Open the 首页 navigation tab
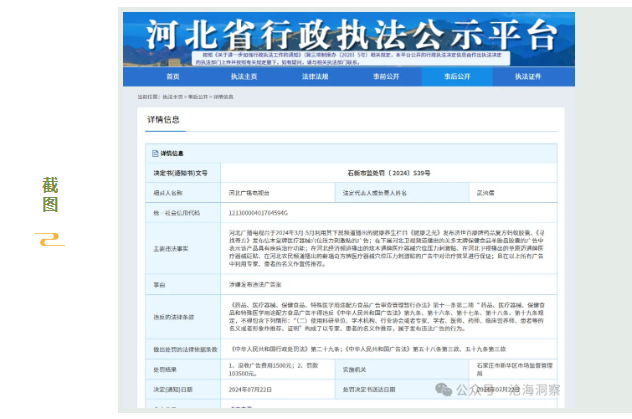Image resolution: width=632 pixels, height=419 pixels. point(173,77)
